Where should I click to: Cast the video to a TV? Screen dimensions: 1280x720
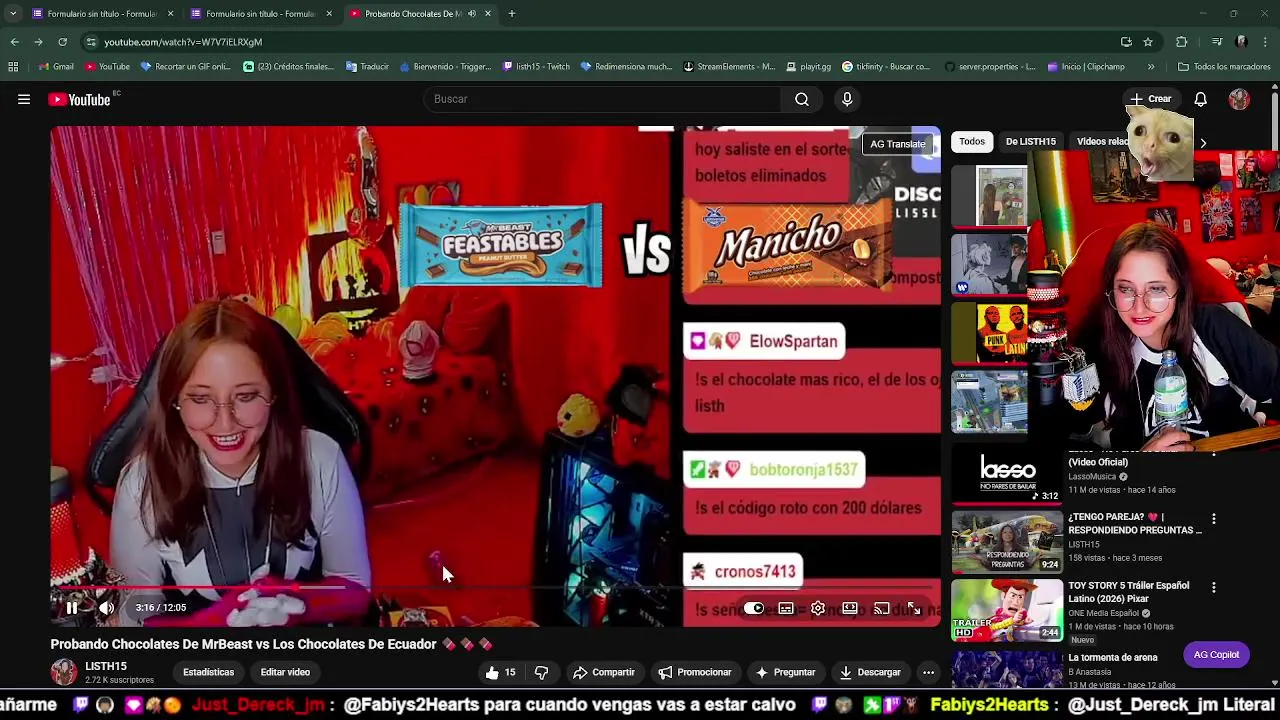881,608
